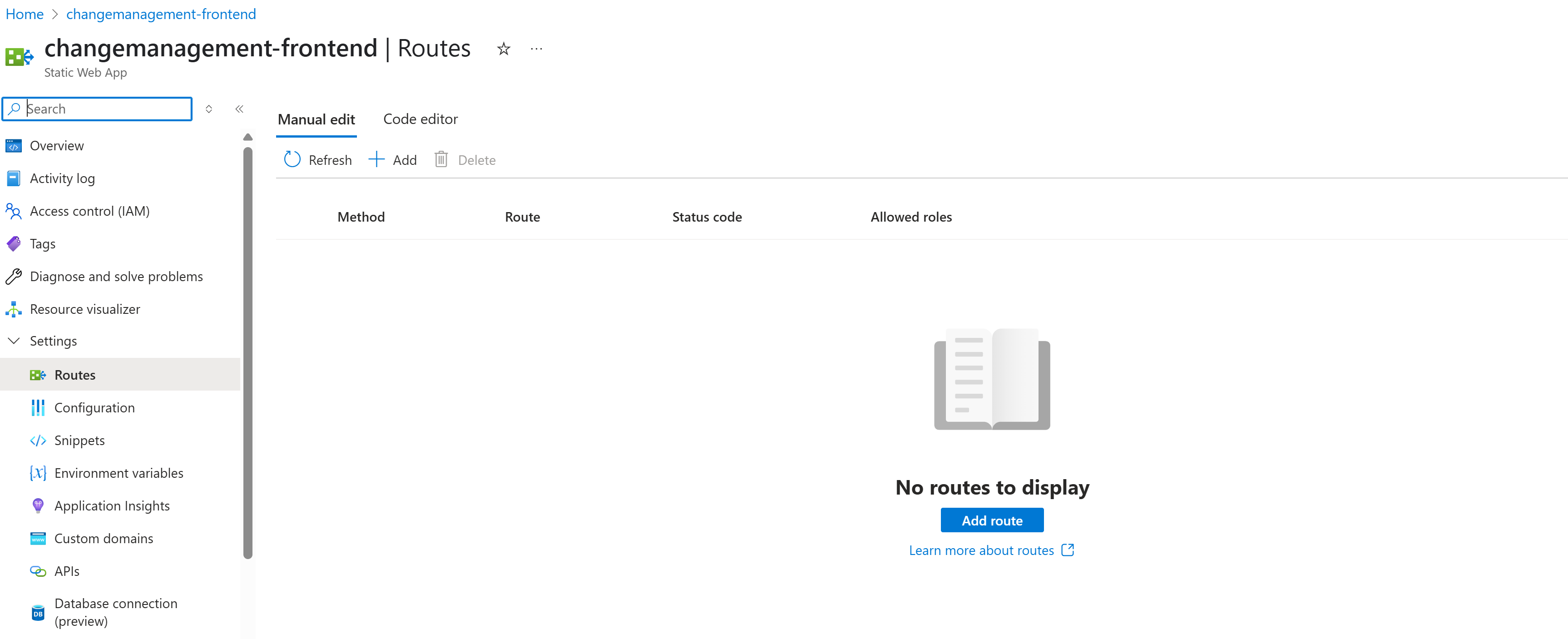Click changemanagement-frontend breadcrumb link
This screenshot has height=639, width=1568.
(x=161, y=14)
